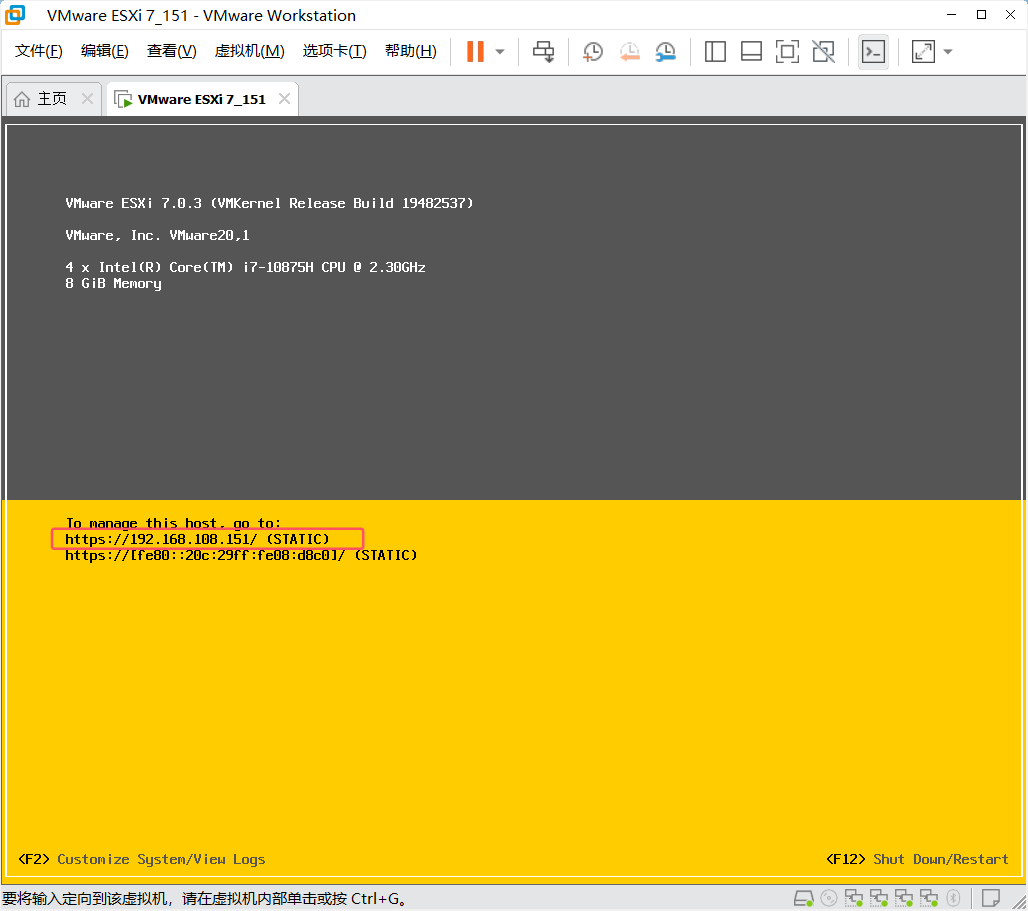Click the IPv6 fe80::20c:29ff:fe08:d8c0 address line

tap(241, 556)
